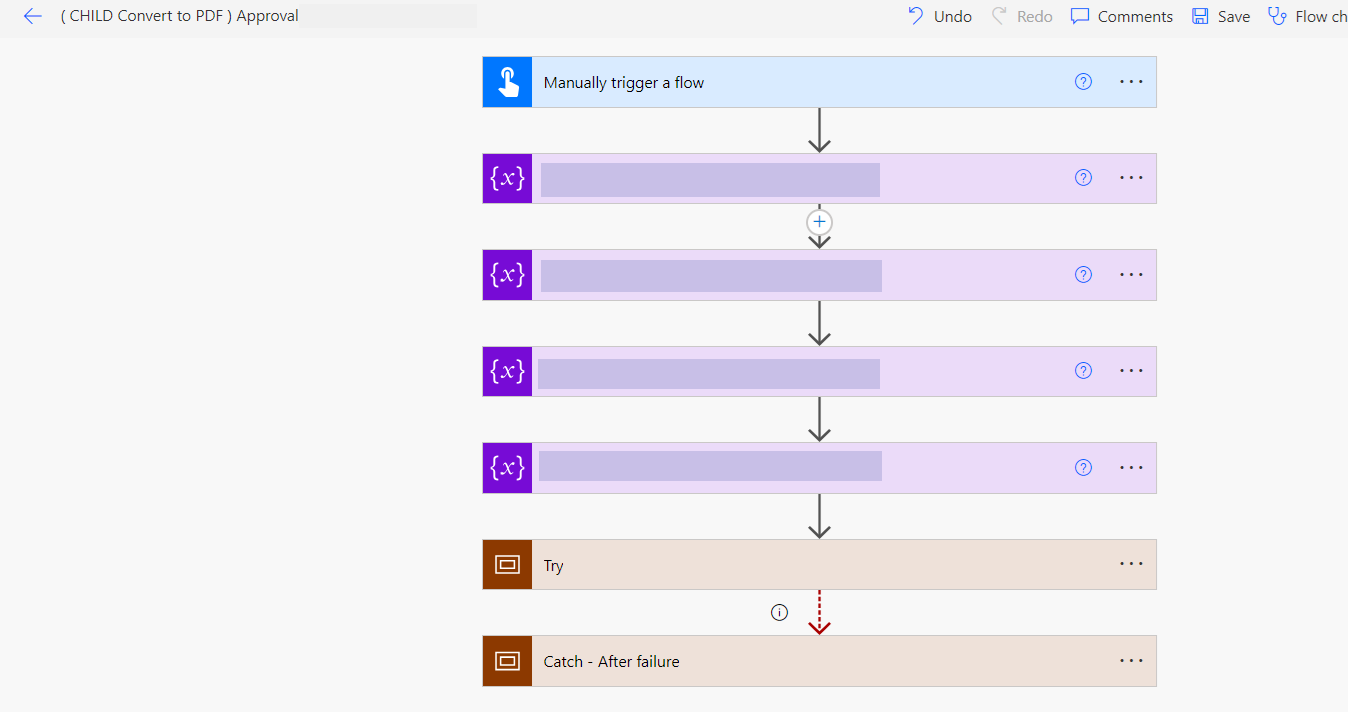Click the Try scope icon
1348x712 pixels.
pos(508,565)
